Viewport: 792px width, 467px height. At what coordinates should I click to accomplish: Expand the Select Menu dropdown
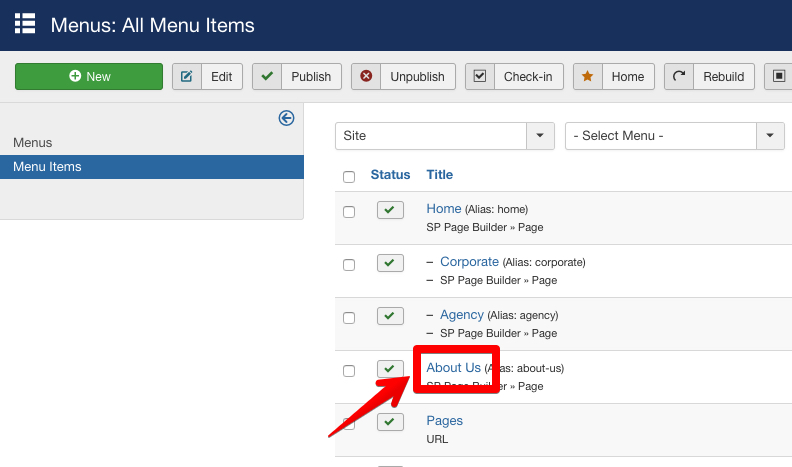pyautogui.click(x=674, y=136)
